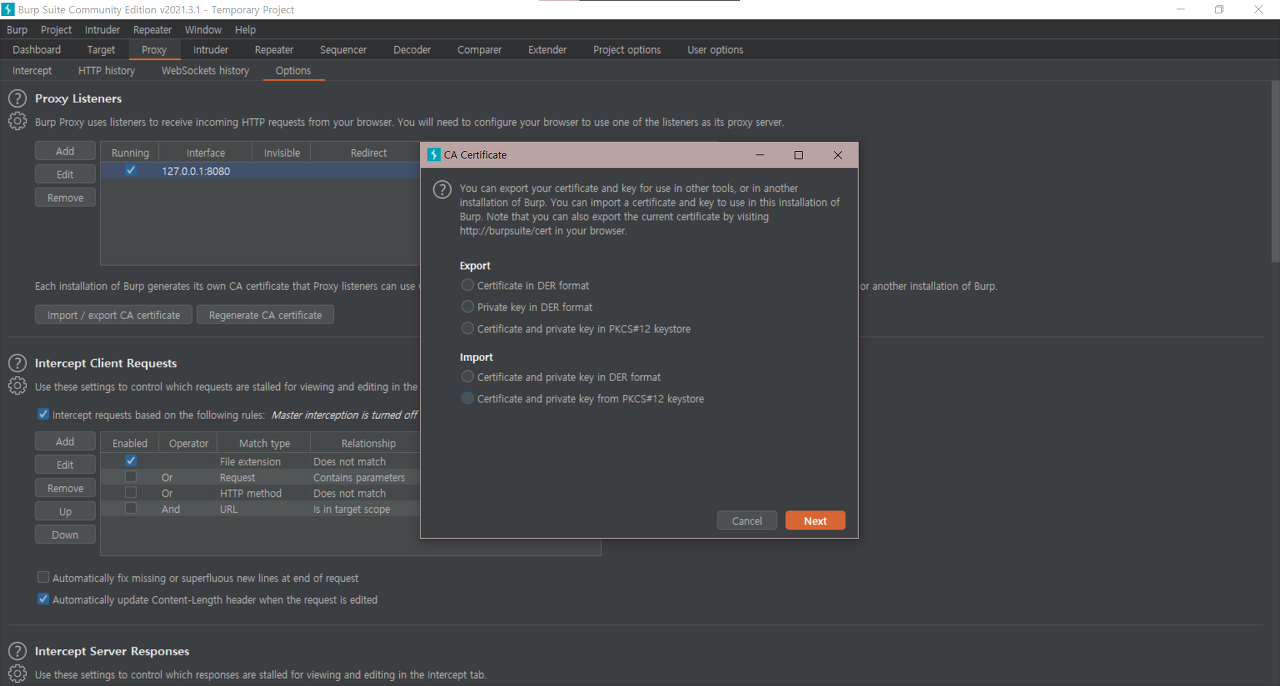1280x686 pixels.
Task: Click Burp Suite logo in main title bar
Action: (8, 9)
